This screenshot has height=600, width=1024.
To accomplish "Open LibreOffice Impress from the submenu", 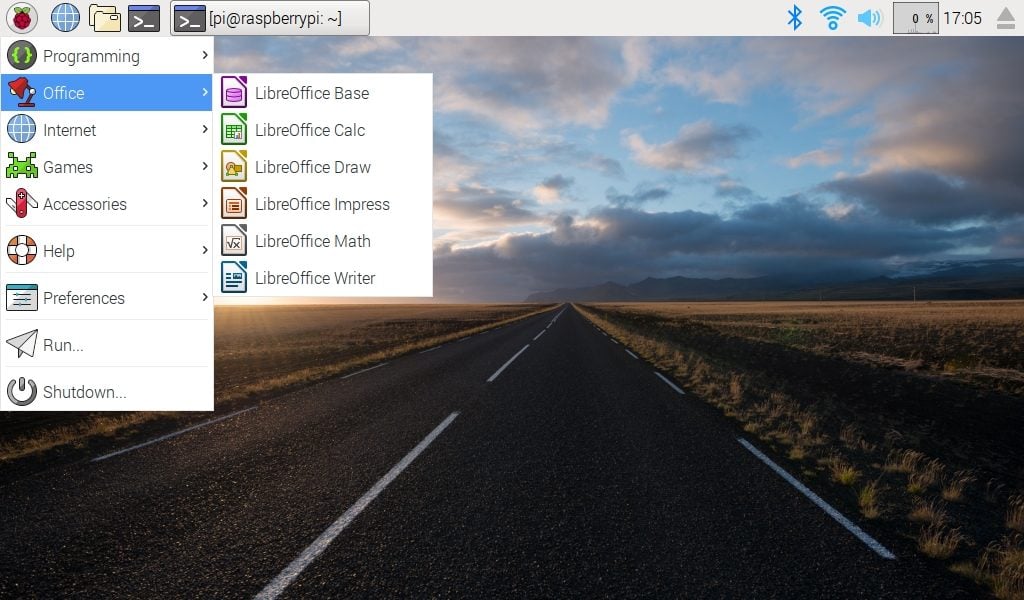I will coord(322,204).
